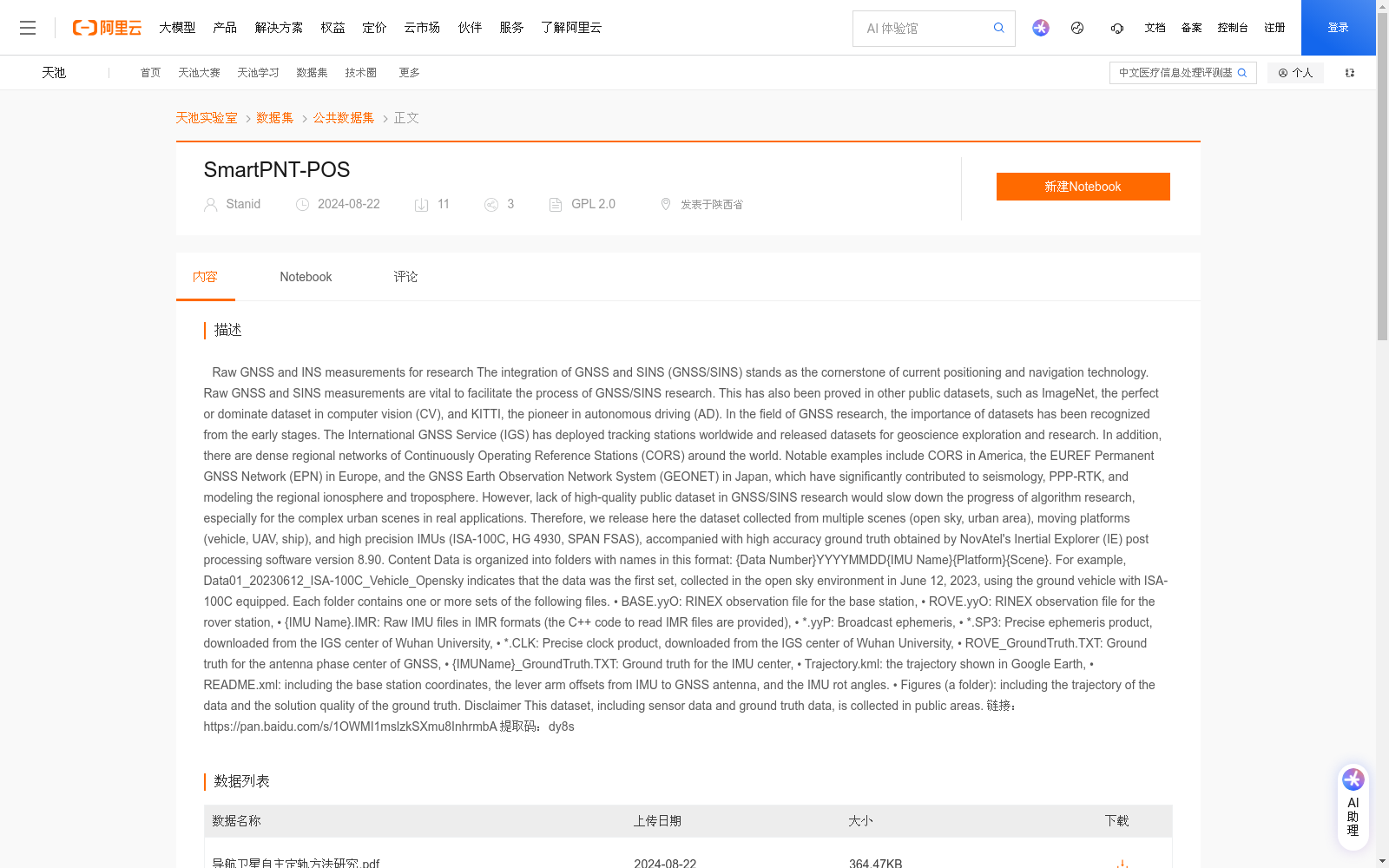The height and width of the screenshot is (868, 1389).
Task: Click the clock icon beside the date
Action: click(302, 205)
